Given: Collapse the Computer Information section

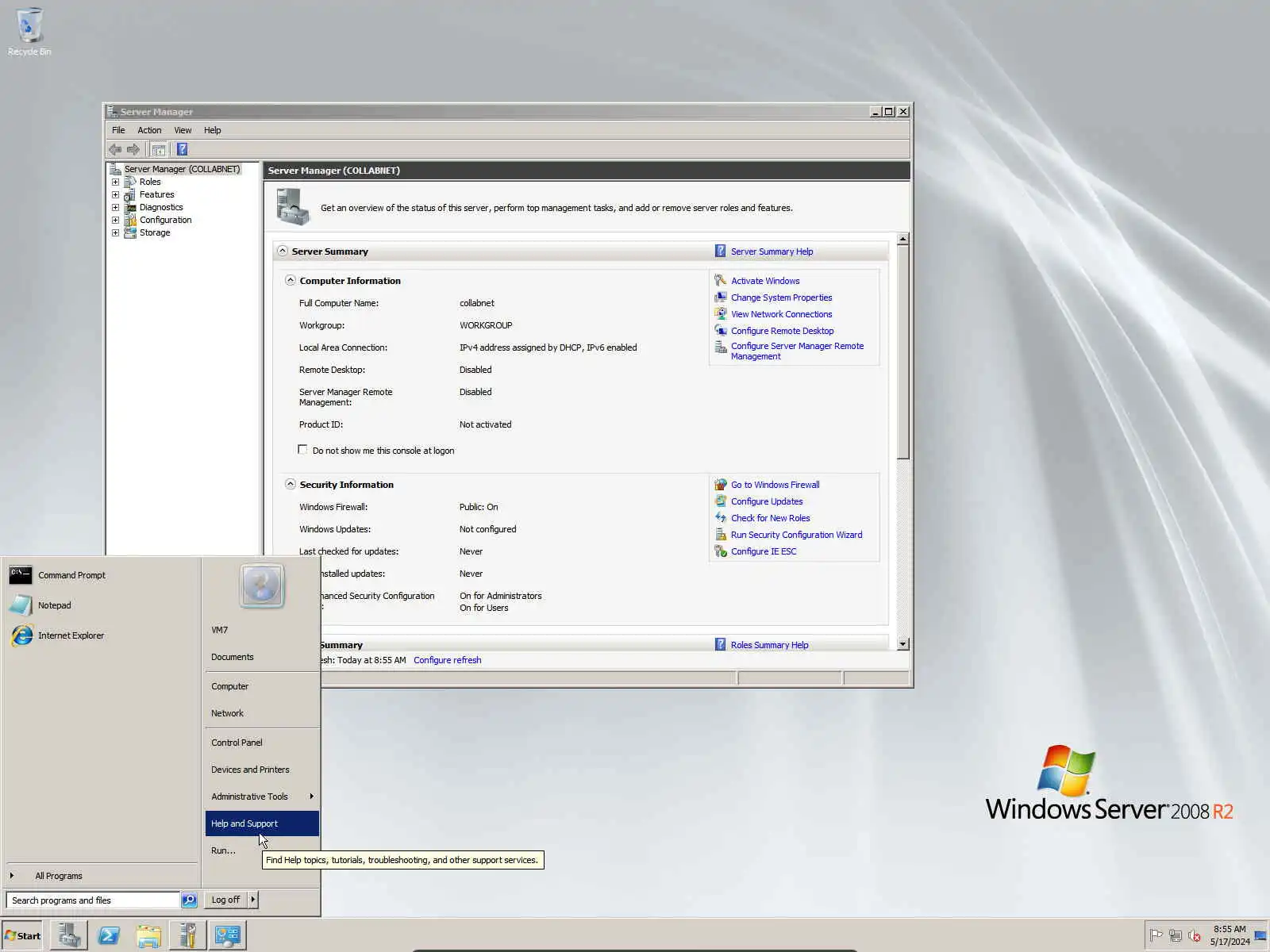Looking at the screenshot, I should point(290,280).
